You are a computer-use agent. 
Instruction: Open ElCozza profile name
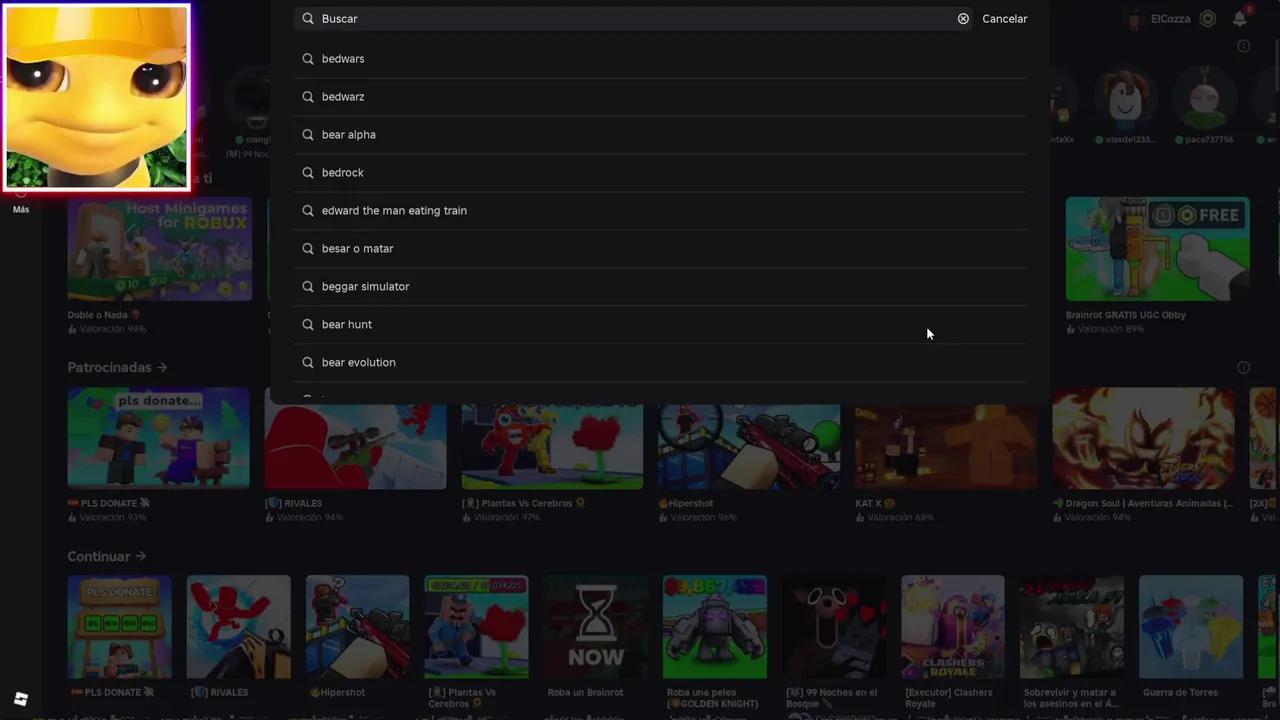(1170, 19)
